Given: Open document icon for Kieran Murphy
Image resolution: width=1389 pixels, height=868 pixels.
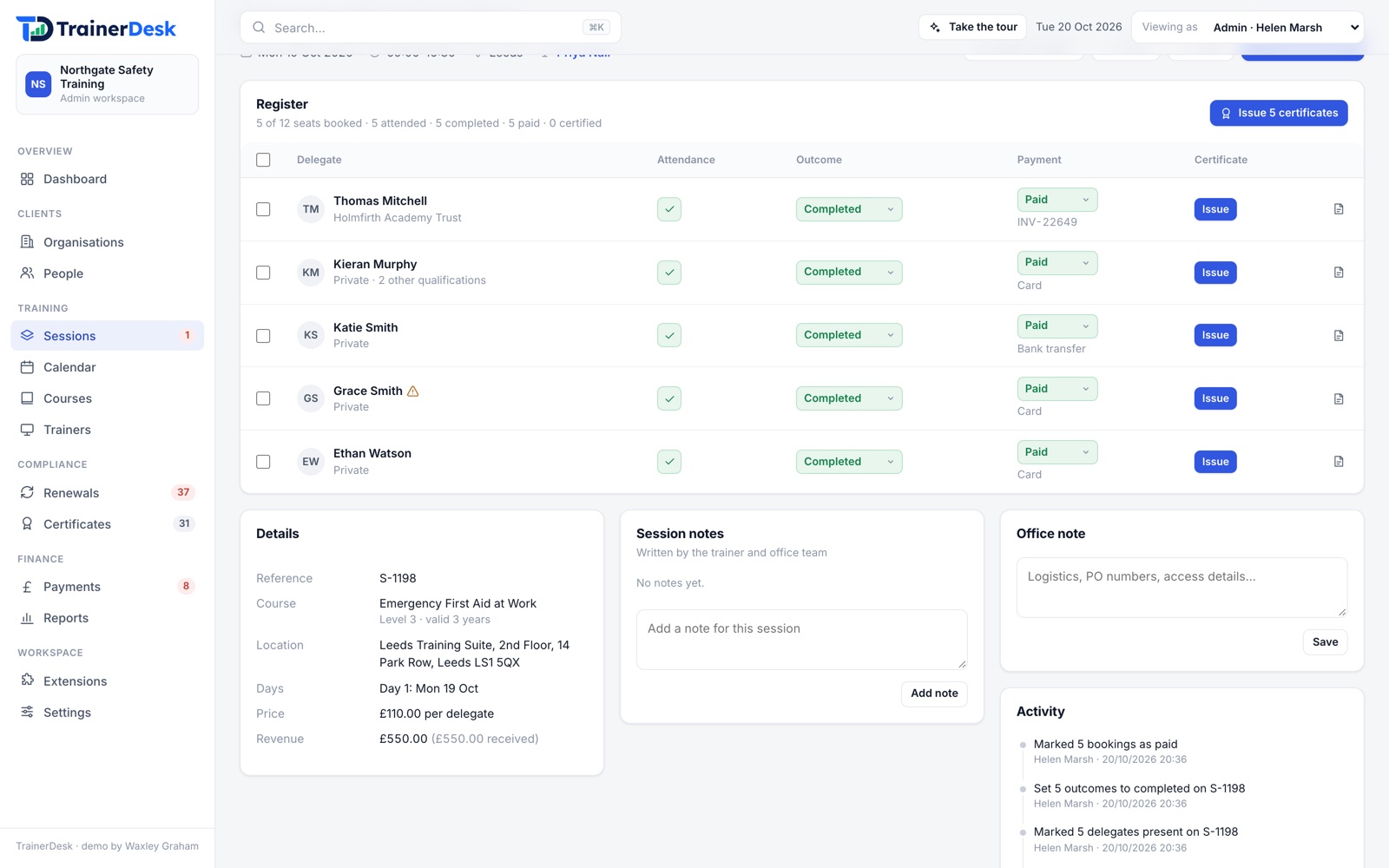Looking at the screenshot, I should (1339, 273).
